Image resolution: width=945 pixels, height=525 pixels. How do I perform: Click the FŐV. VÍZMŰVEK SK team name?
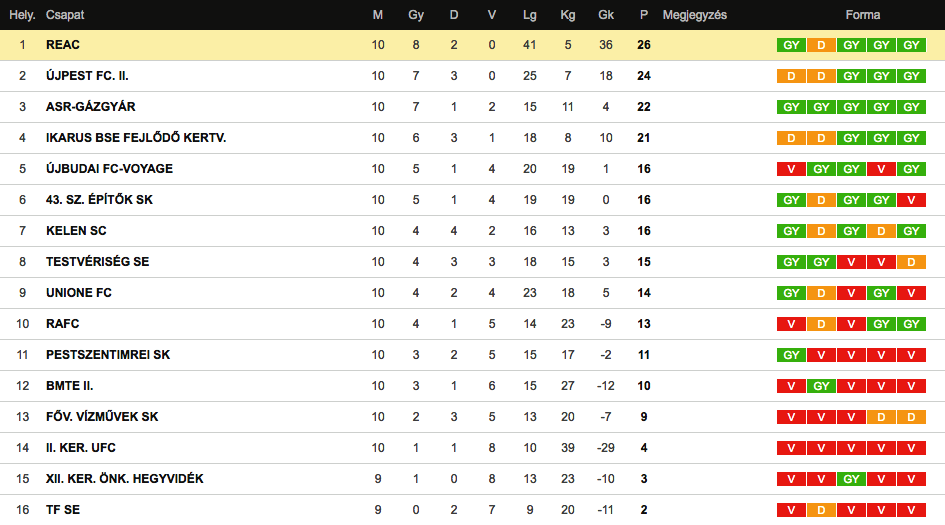pyautogui.click(x=102, y=417)
